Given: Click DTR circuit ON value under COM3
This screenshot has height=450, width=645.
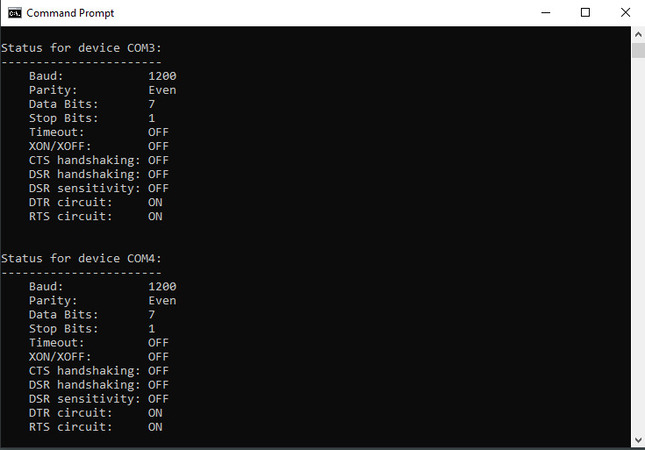Looking at the screenshot, I should pyautogui.click(x=155, y=202).
